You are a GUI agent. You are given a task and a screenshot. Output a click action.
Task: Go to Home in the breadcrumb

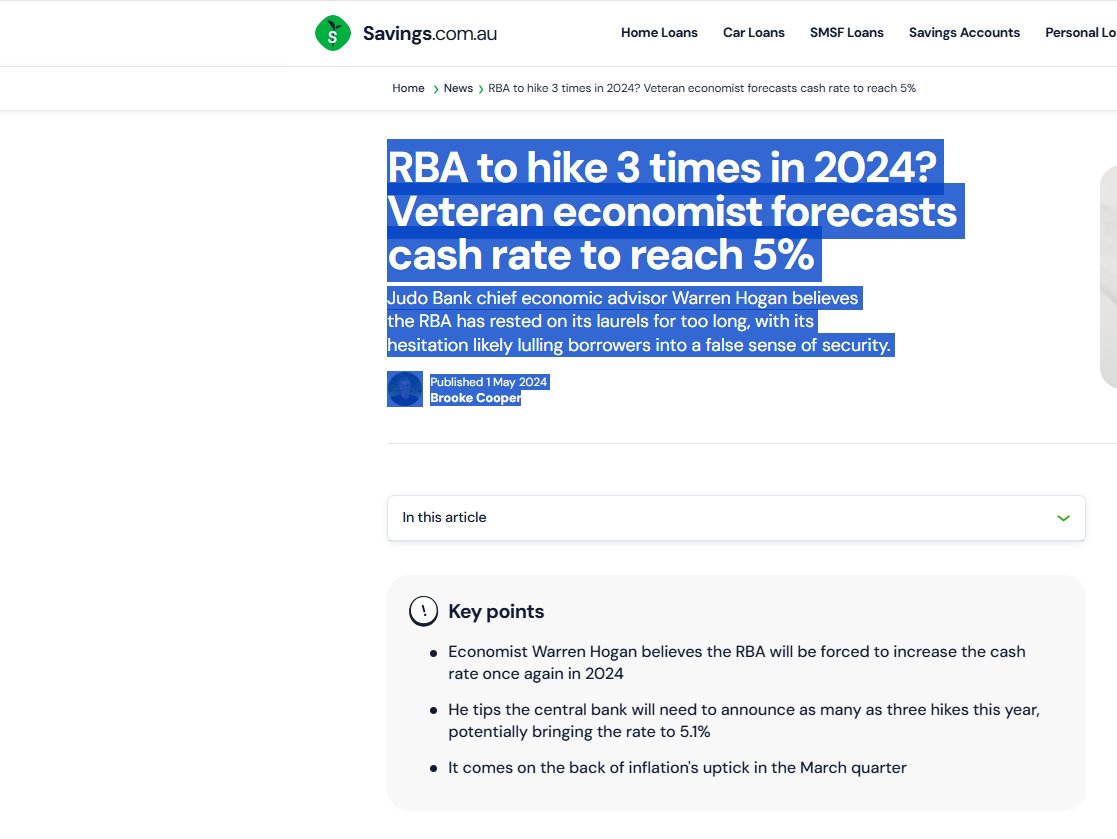coord(408,88)
